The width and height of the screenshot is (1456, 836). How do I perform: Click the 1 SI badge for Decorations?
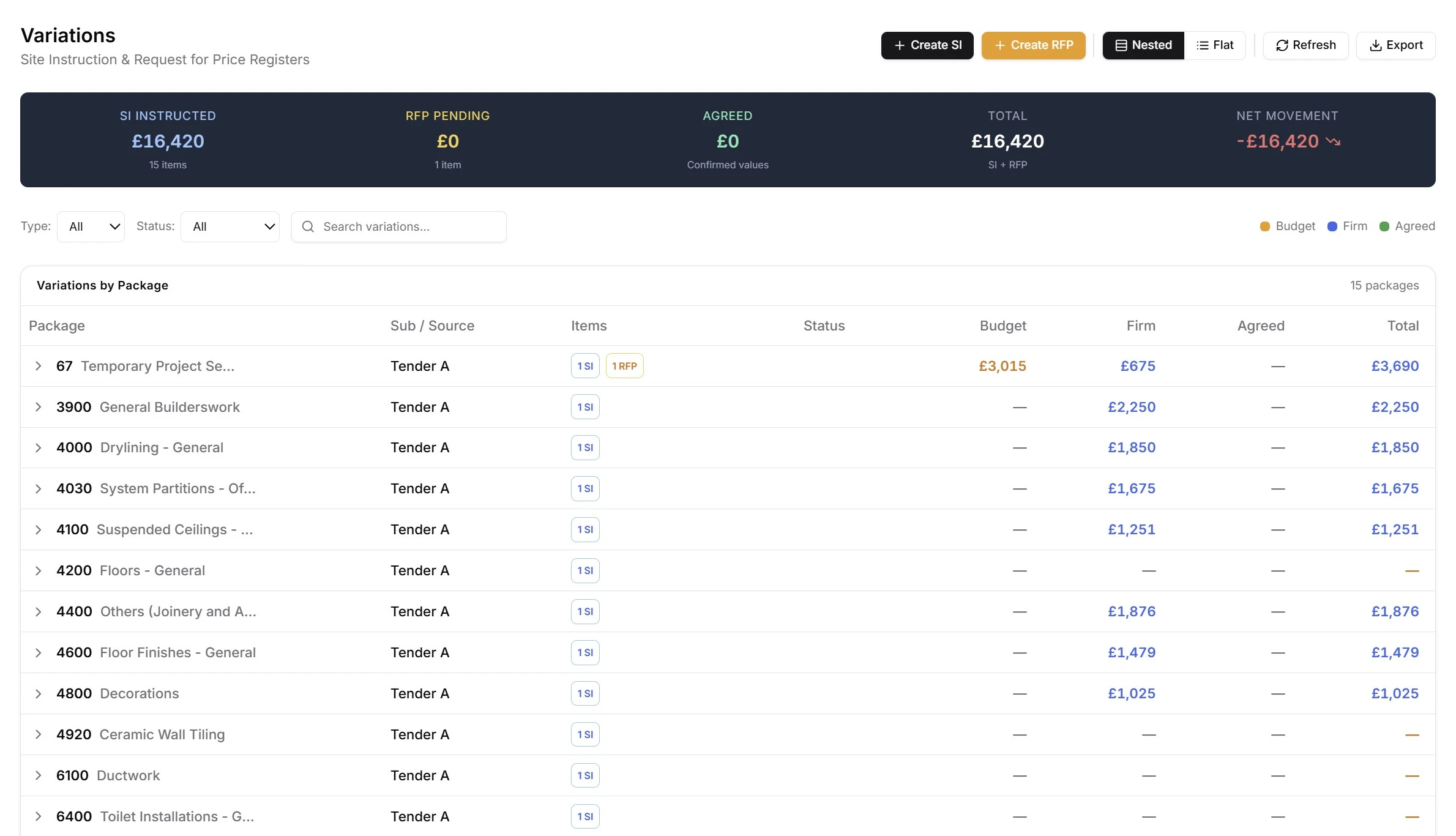click(x=584, y=693)
